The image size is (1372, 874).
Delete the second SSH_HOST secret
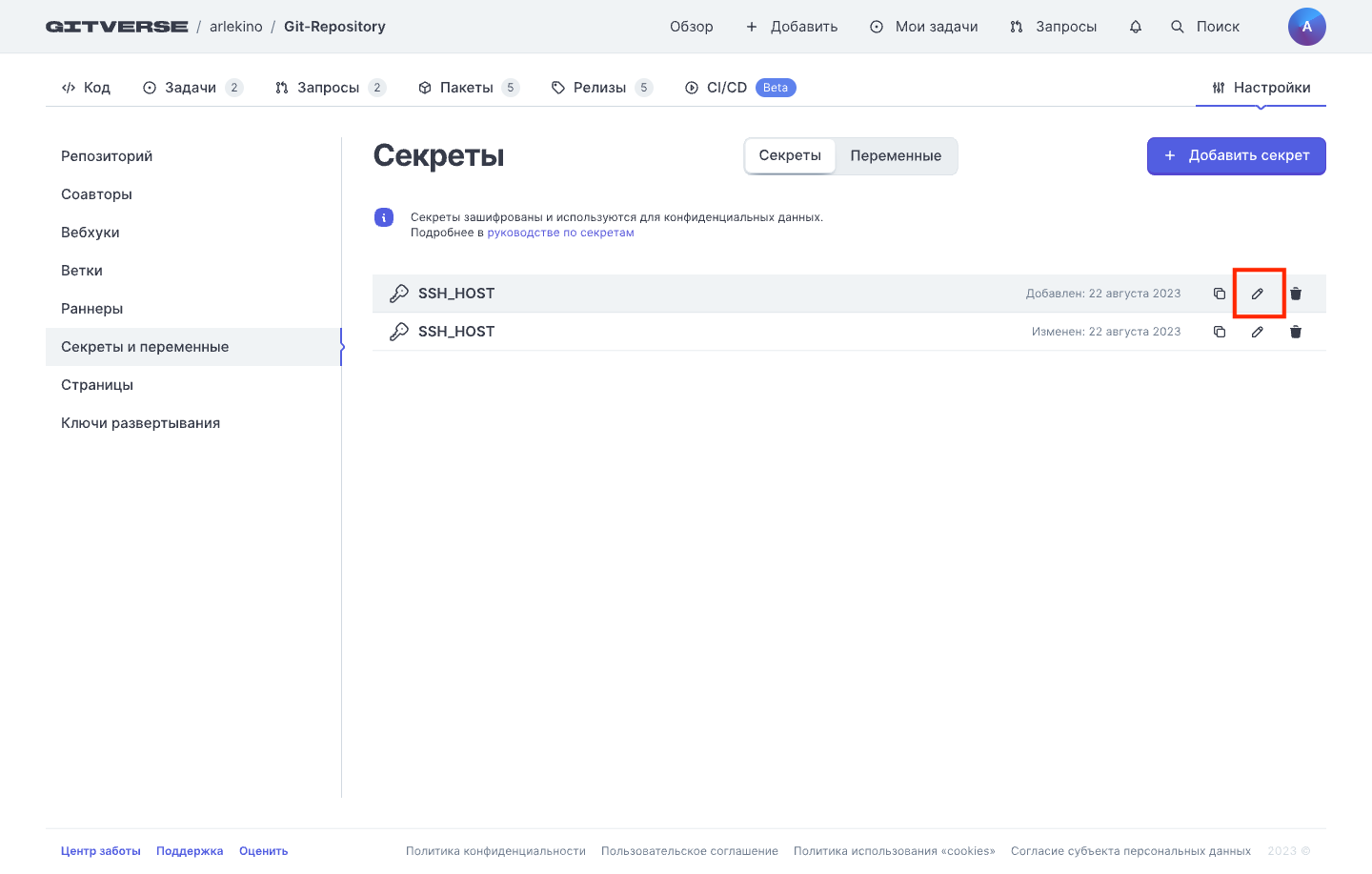tap(1296, 332)
